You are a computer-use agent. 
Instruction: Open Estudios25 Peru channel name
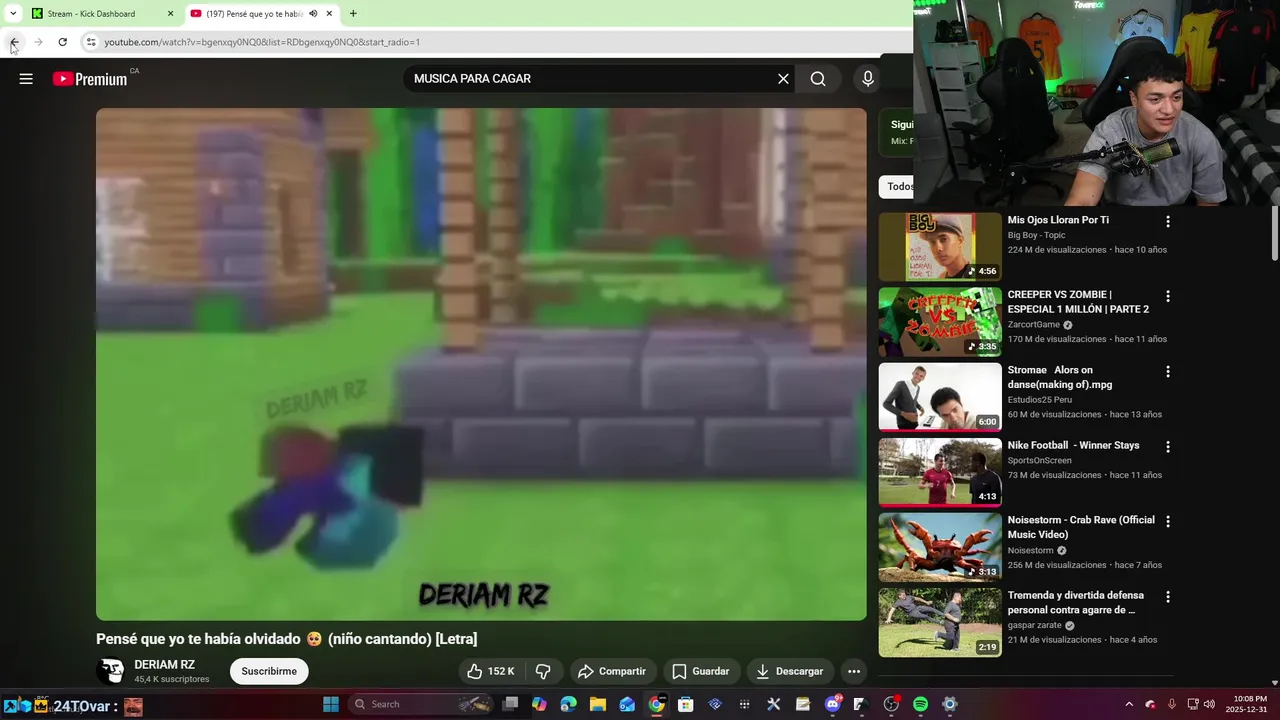(1039, 400)
